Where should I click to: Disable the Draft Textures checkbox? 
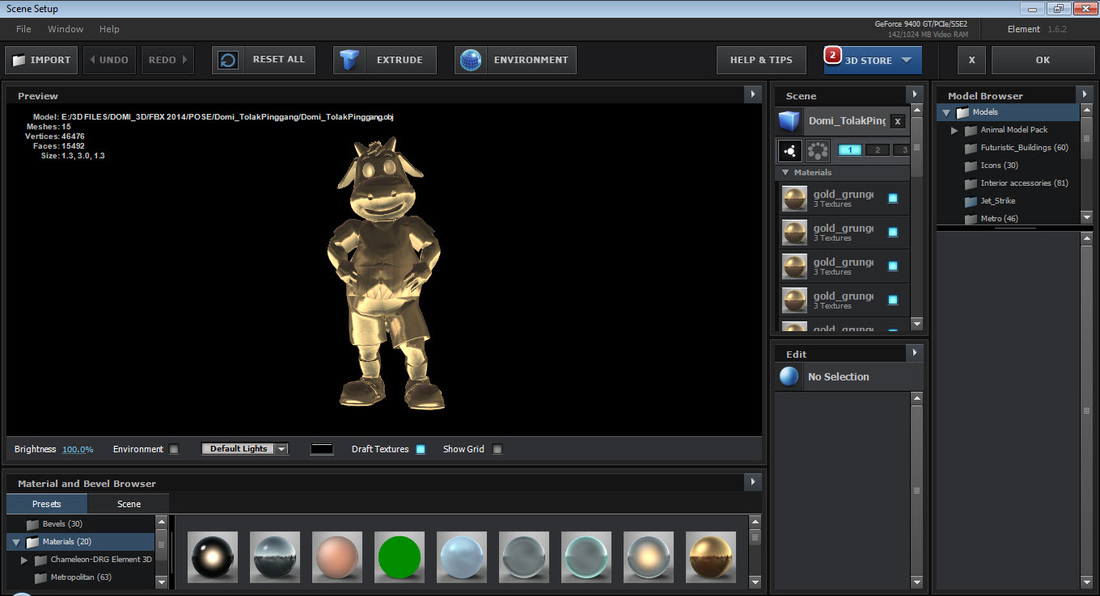pos(420,449)
